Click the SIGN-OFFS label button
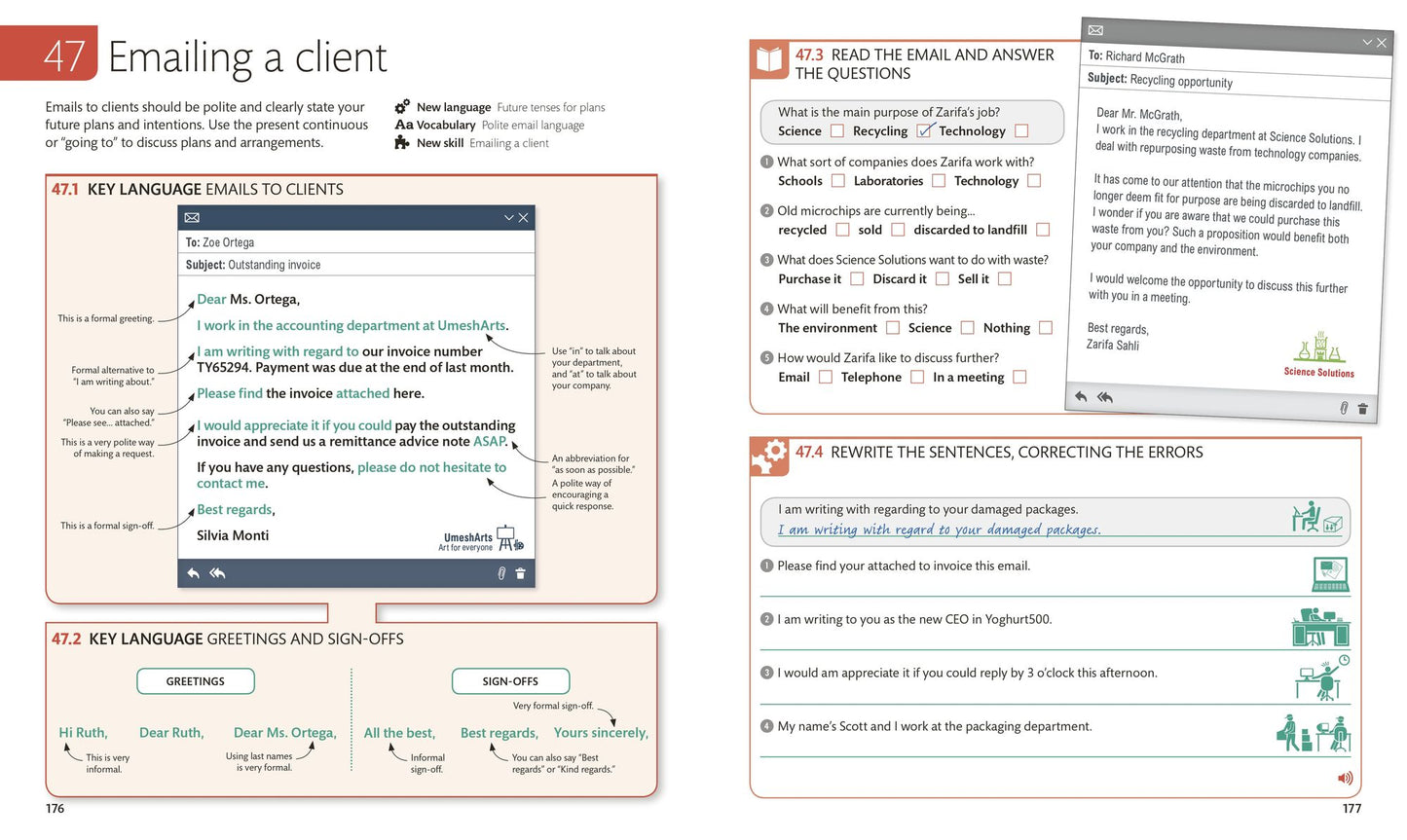Viewport: 1407px width, 840px height. (510, 681)
